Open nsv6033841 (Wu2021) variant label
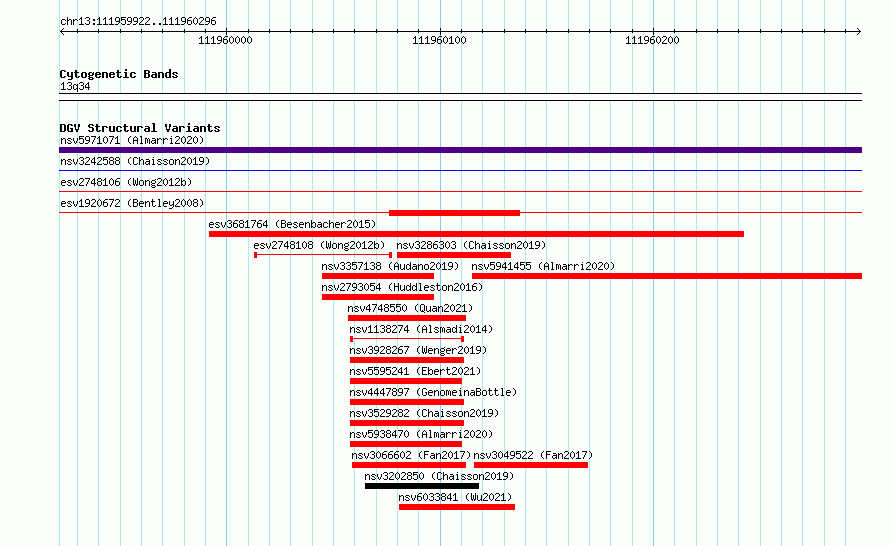This screenshot has height=546, width=890. [x=455, y=497]
